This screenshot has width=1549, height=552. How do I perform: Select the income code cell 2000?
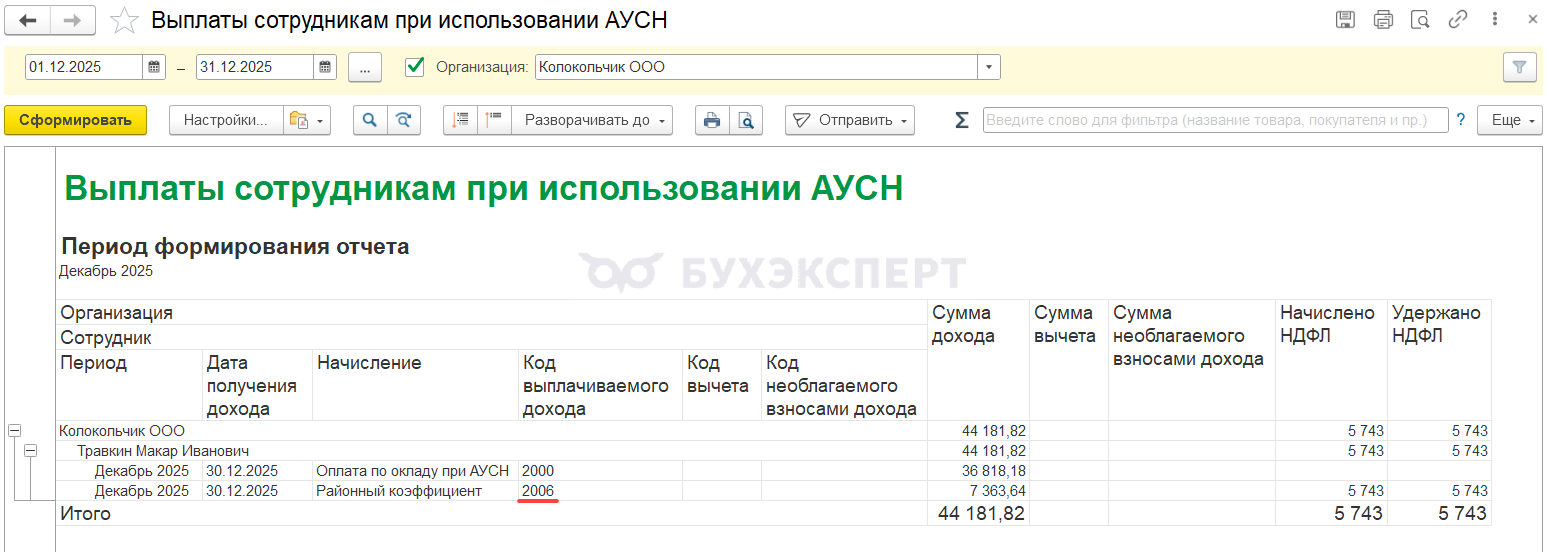[600, 471]
